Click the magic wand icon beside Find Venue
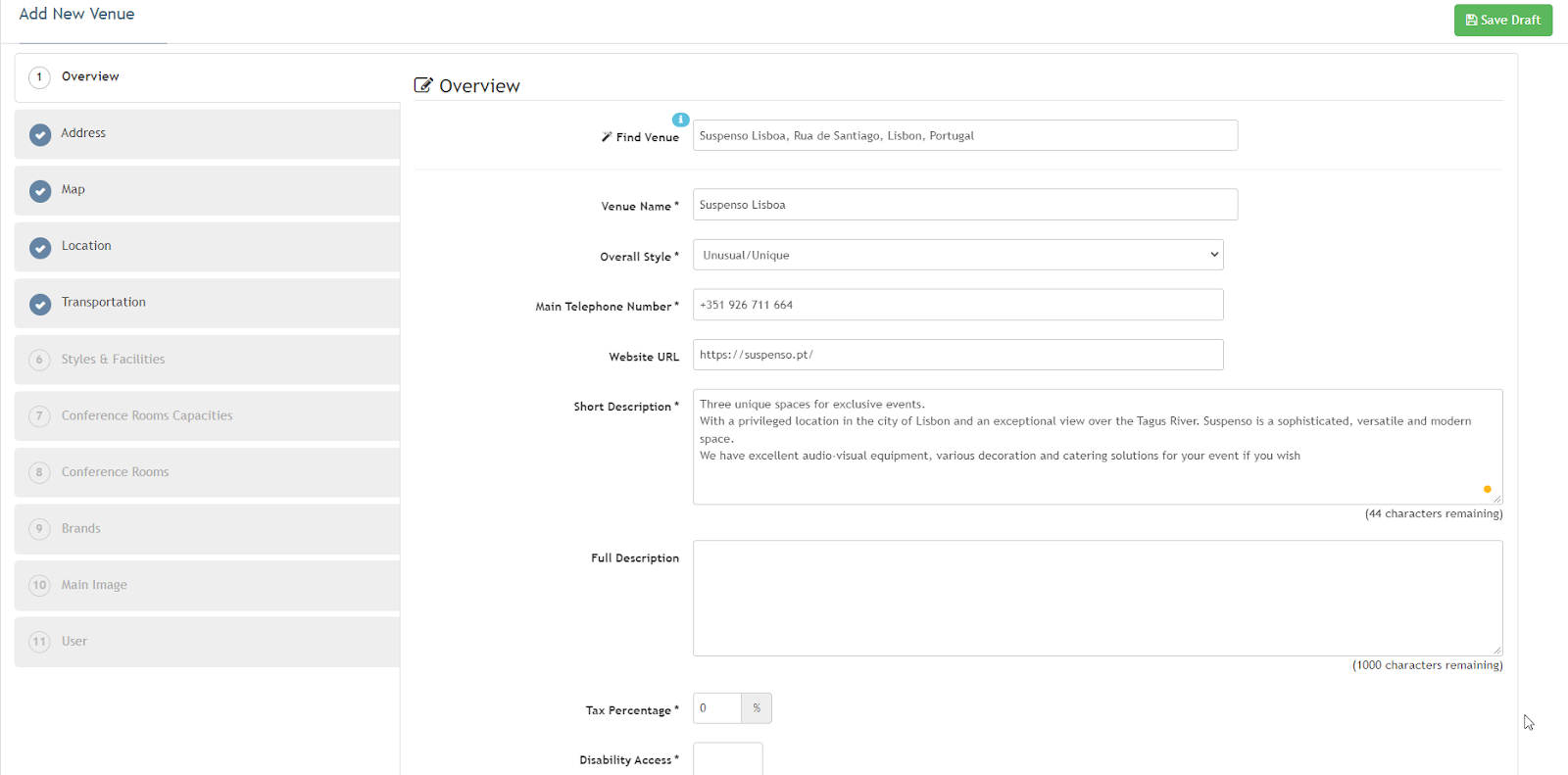This screenshot has height=775, width=1568. [607, 137]
